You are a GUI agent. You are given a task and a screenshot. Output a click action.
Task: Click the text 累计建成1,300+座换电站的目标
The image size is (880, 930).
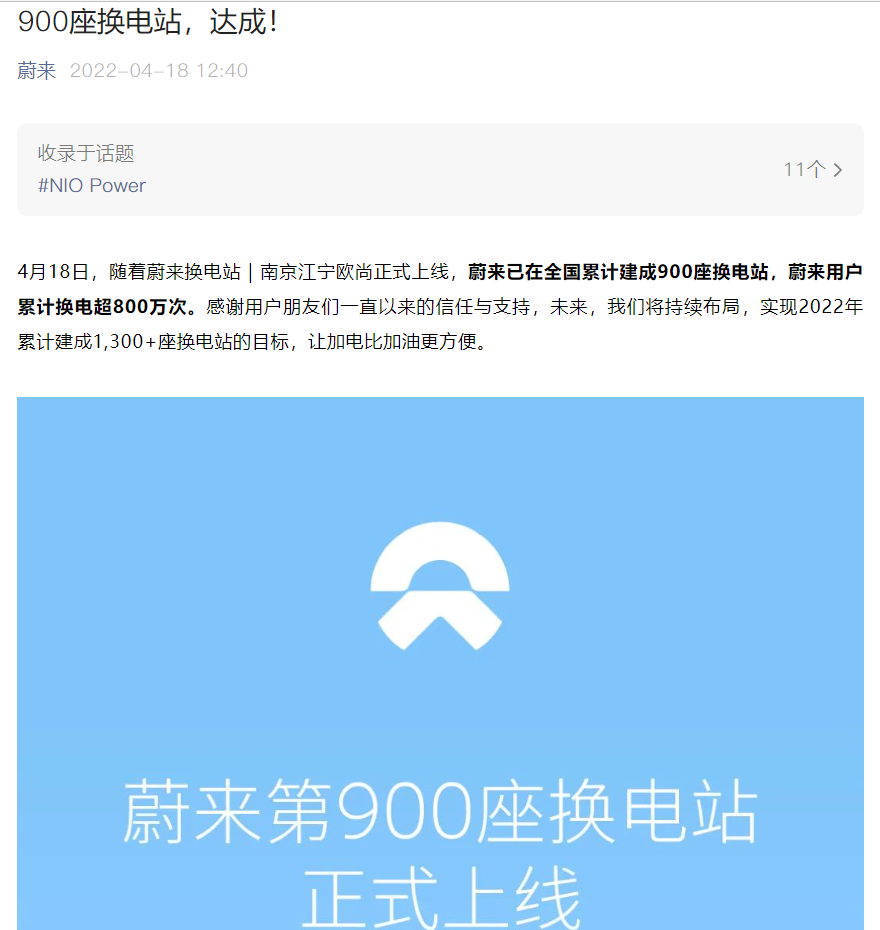click(153, 342)
